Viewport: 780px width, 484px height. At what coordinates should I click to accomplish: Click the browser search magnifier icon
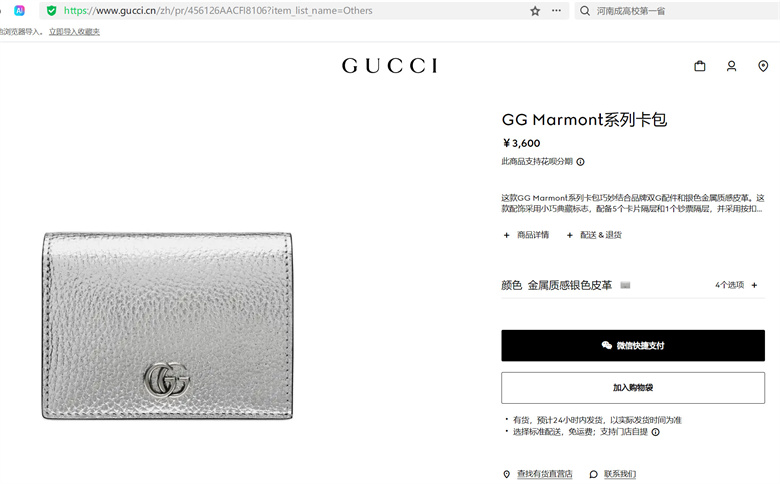(x=585, y=10)
